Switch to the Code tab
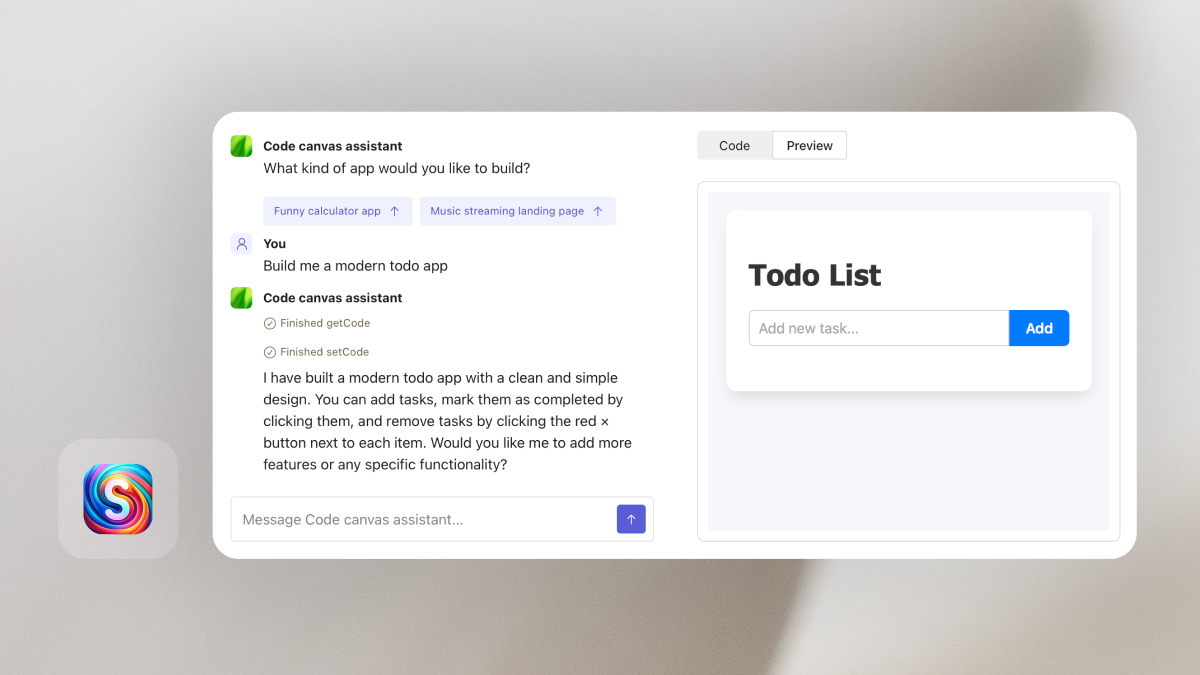1200x675 pixels. point(735,145)
